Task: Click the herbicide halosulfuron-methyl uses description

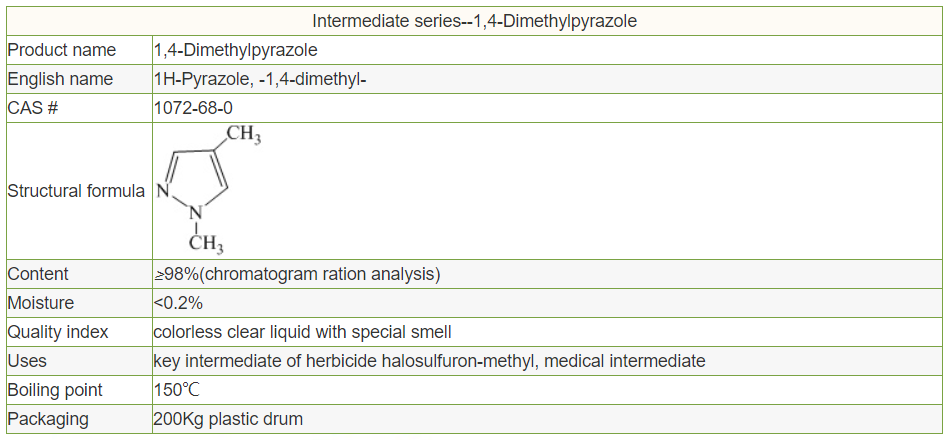Action: coord(429,361)
